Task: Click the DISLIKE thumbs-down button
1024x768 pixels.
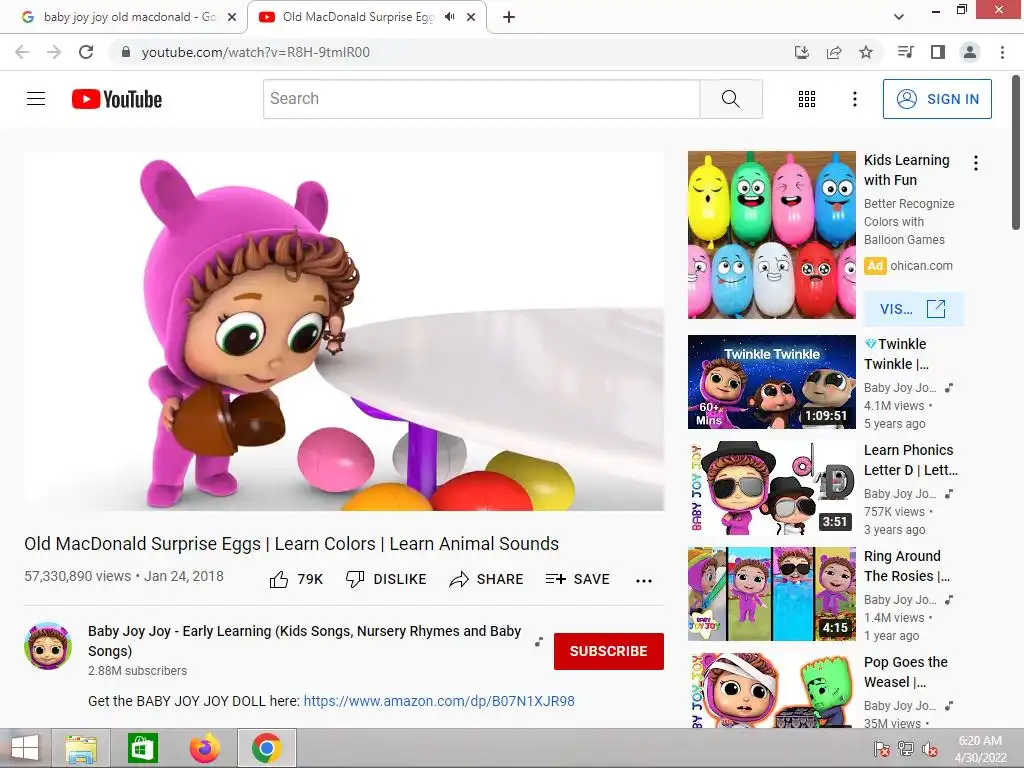Action: (x=386, y=579)
